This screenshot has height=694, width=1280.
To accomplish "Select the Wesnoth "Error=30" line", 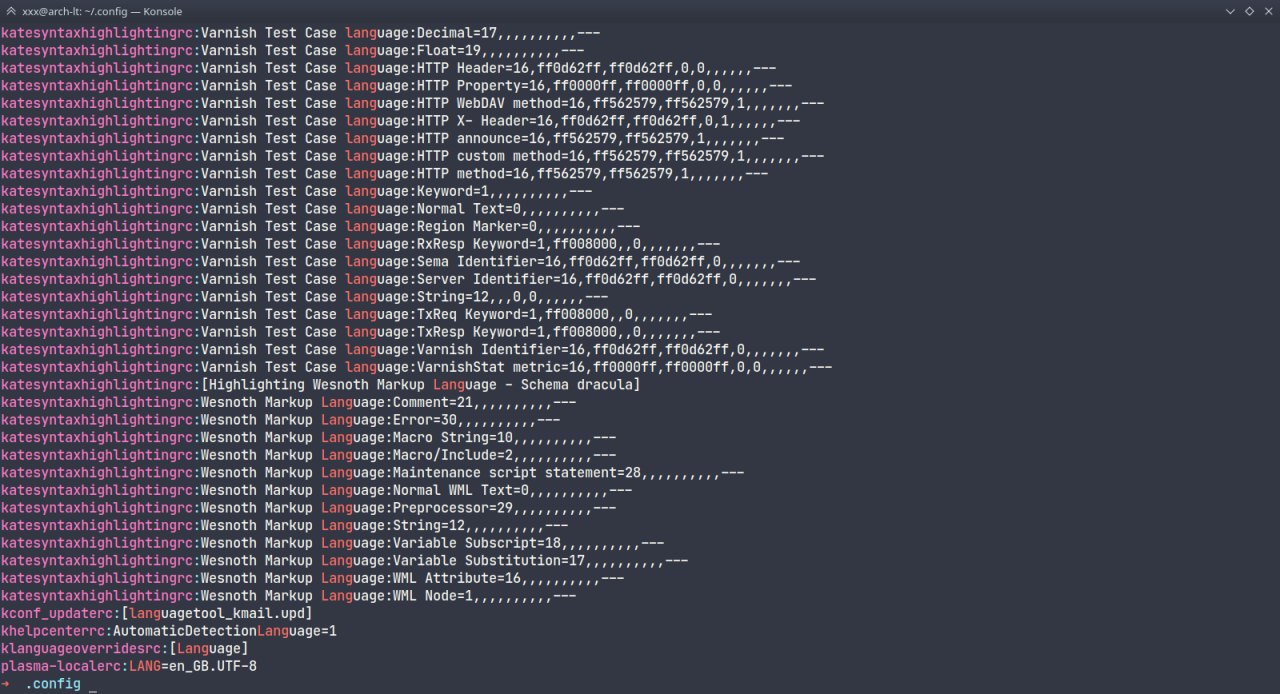I will pos(280,420).
